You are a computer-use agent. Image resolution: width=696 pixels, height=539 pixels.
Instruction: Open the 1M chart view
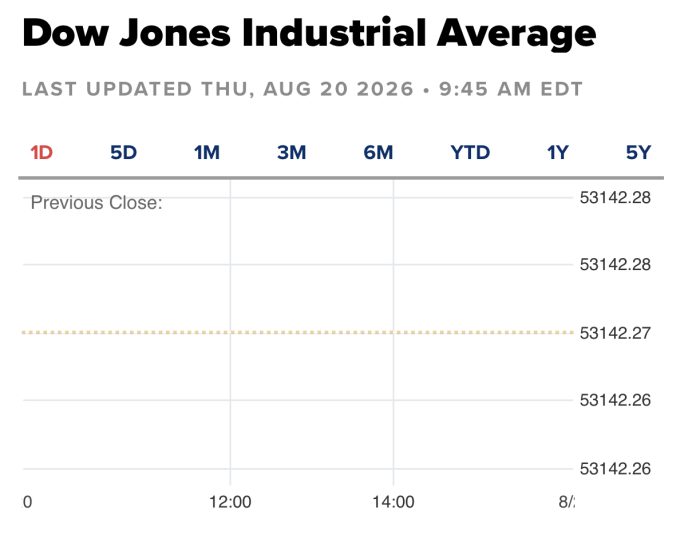(x=206, y=153)
